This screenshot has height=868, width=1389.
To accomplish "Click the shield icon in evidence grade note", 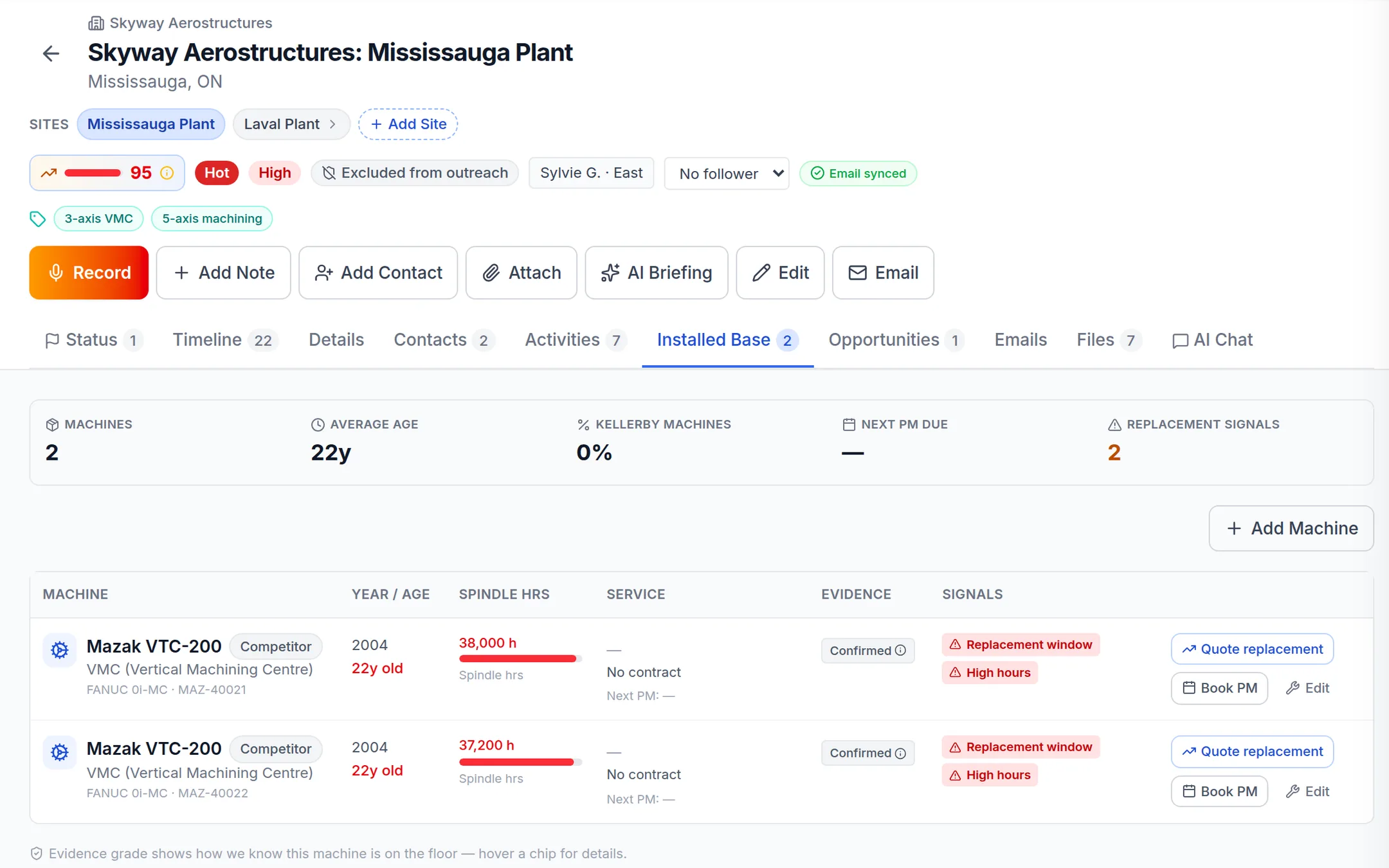I will 37,854.
